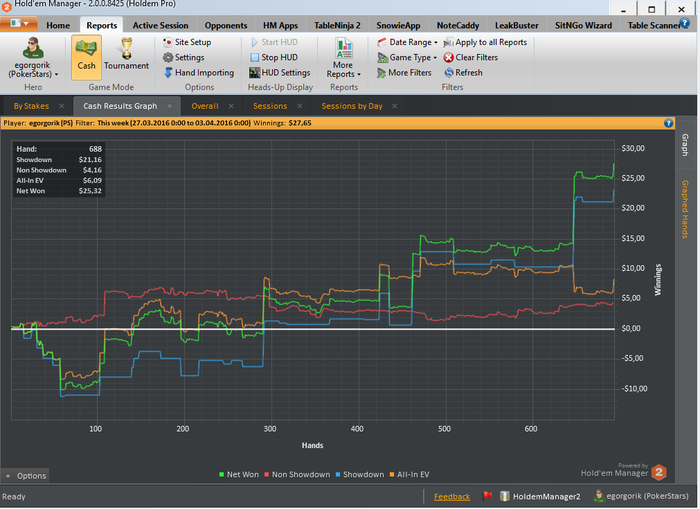Open the Settings gear option
This screenshot has height=509, width=700.
183,57
